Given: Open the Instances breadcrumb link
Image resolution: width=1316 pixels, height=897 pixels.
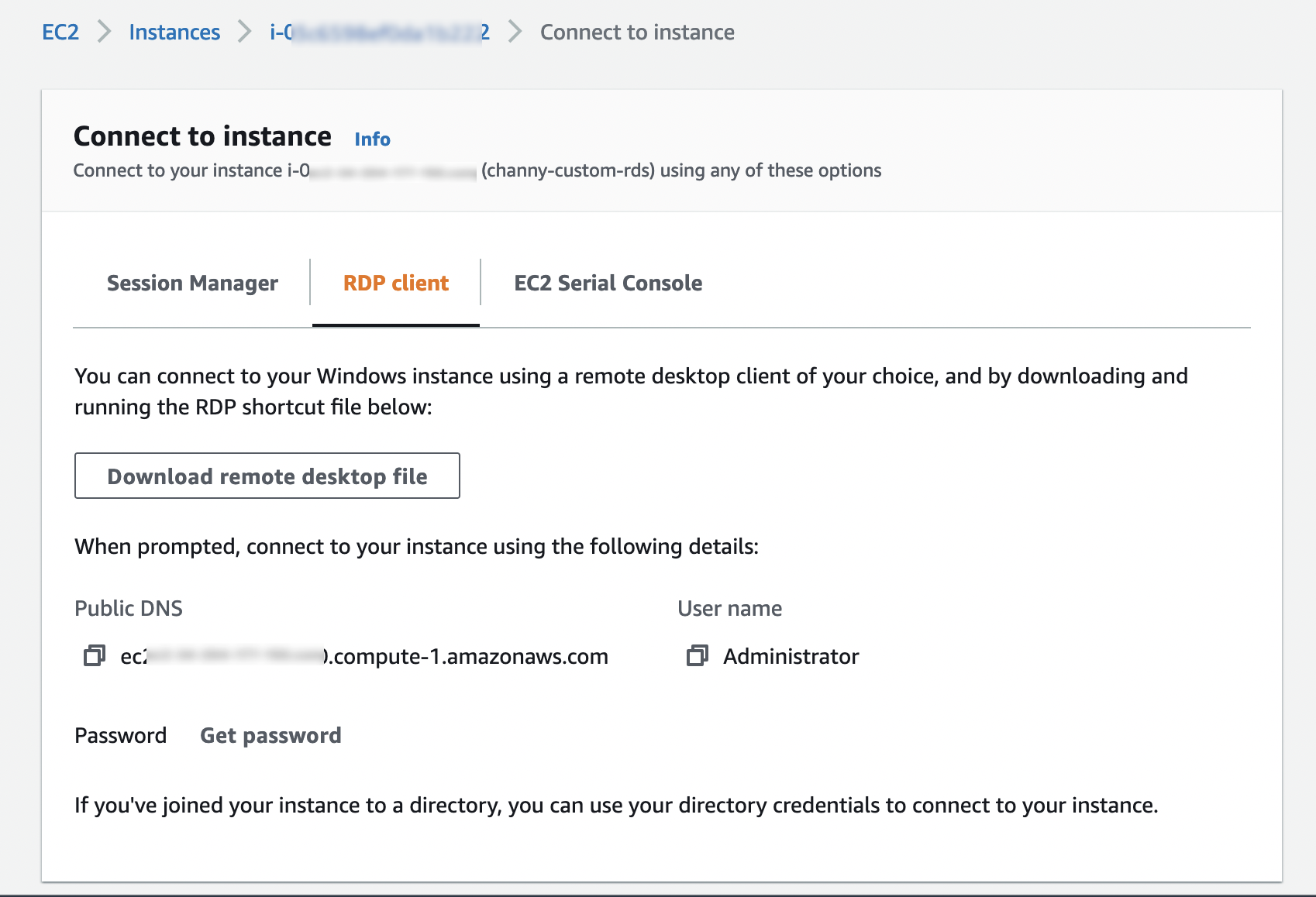Looking at the screenshot, I should point(174,32).
